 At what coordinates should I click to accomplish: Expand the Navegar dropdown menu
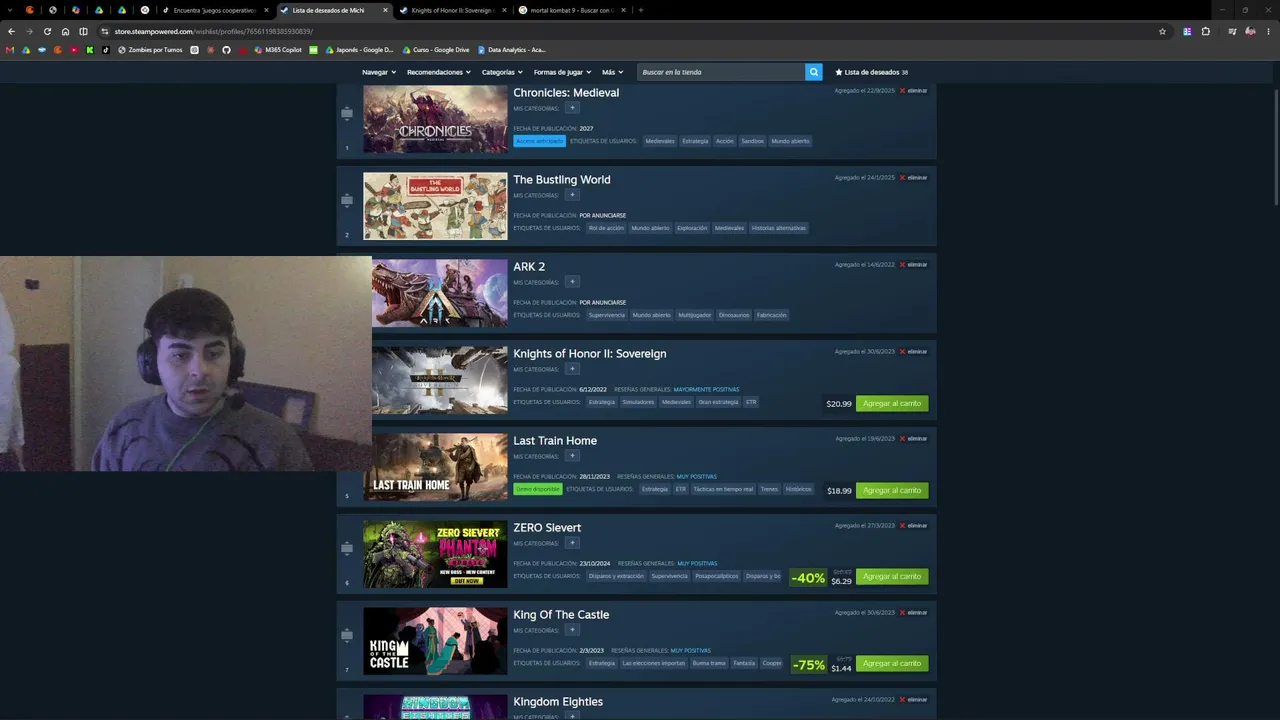(379, 72)
